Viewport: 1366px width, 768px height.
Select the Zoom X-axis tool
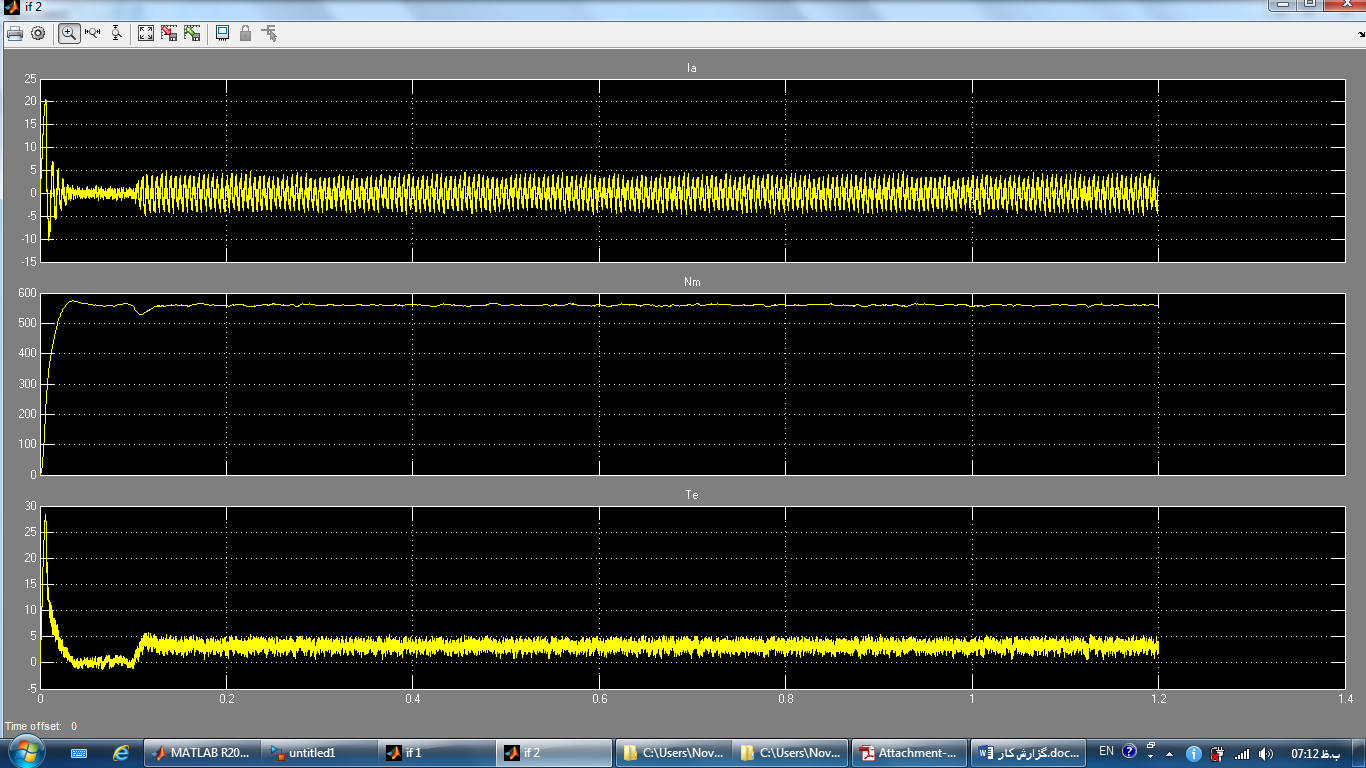[93, 33]
